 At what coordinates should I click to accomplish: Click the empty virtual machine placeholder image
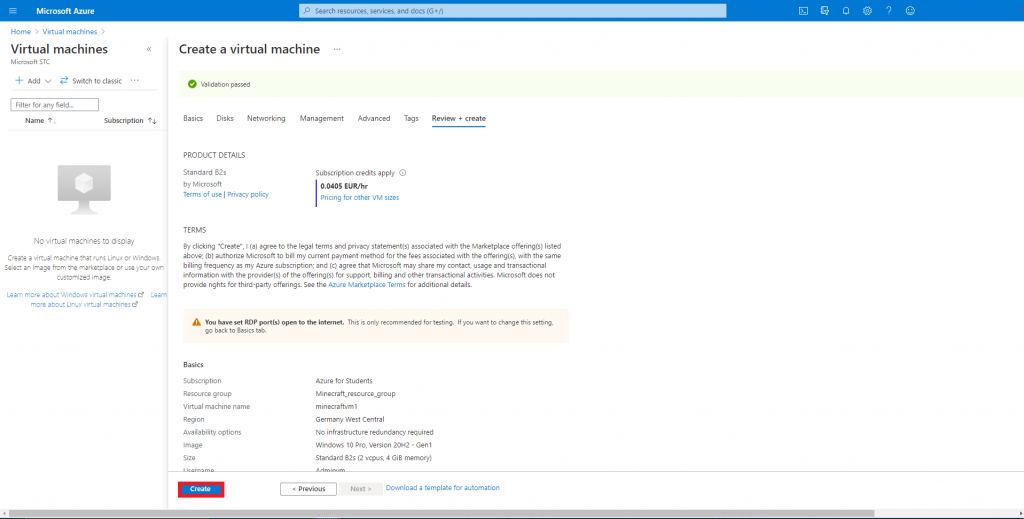point(84,189)
